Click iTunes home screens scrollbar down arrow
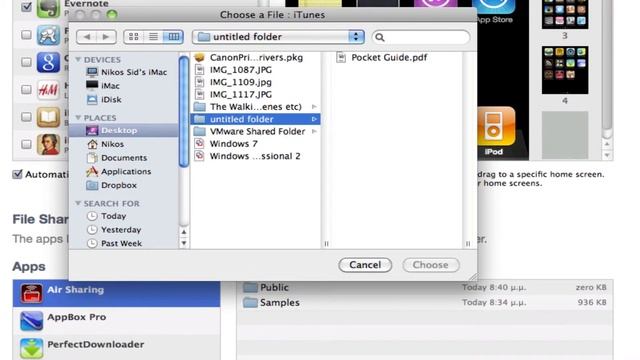 [607, 155]
